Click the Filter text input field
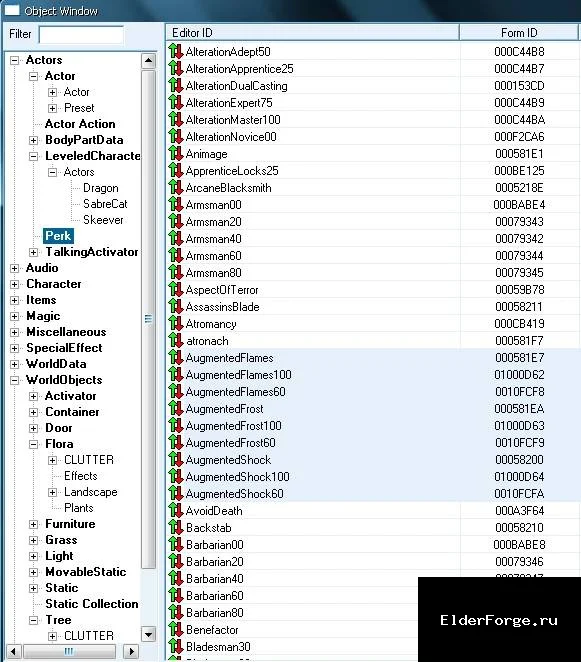This screenshot has width=581, height=662. pos(81,34)
